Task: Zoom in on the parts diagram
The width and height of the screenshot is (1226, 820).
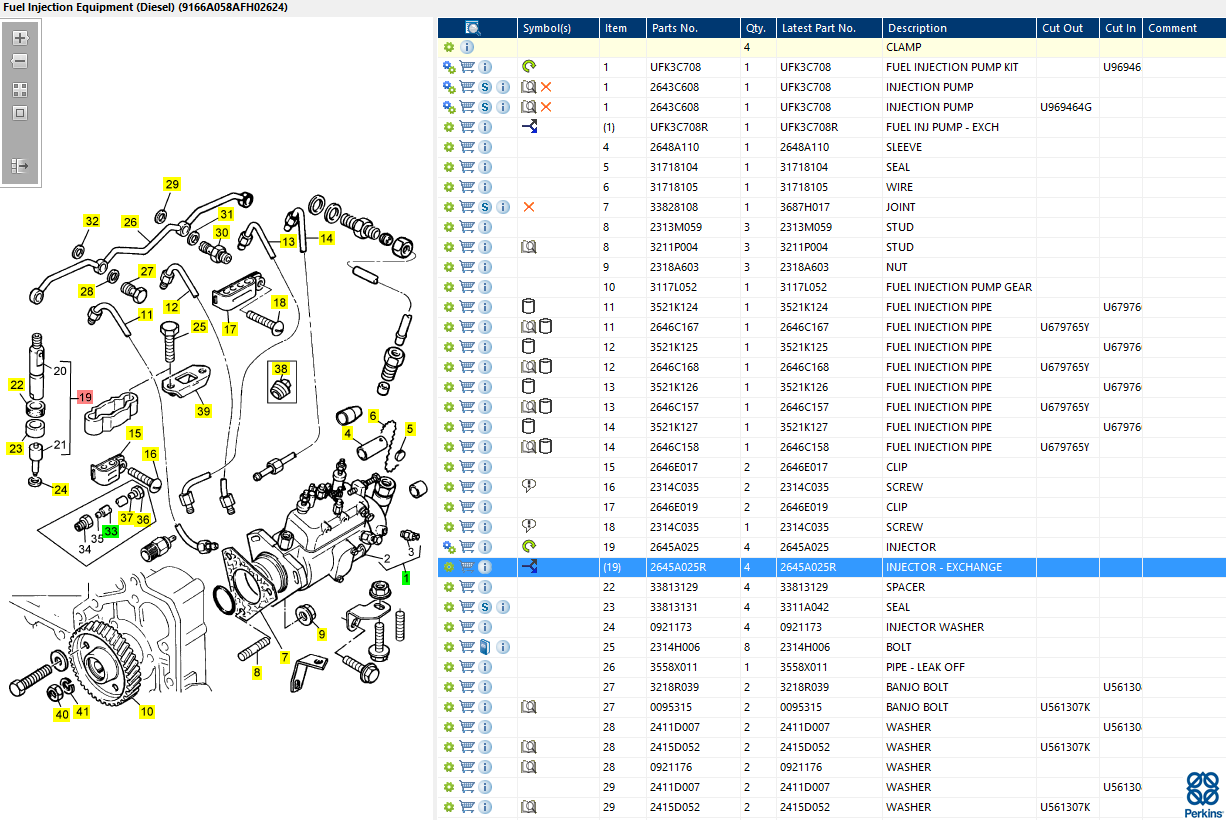Action: coord(19,38)
